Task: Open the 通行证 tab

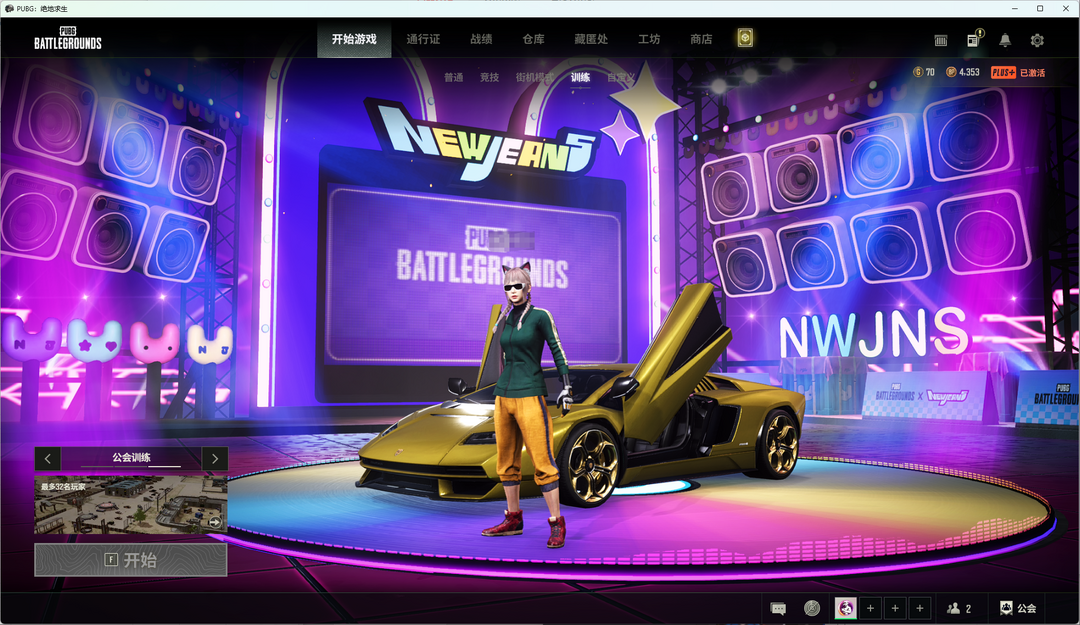Action: (423, 39)
